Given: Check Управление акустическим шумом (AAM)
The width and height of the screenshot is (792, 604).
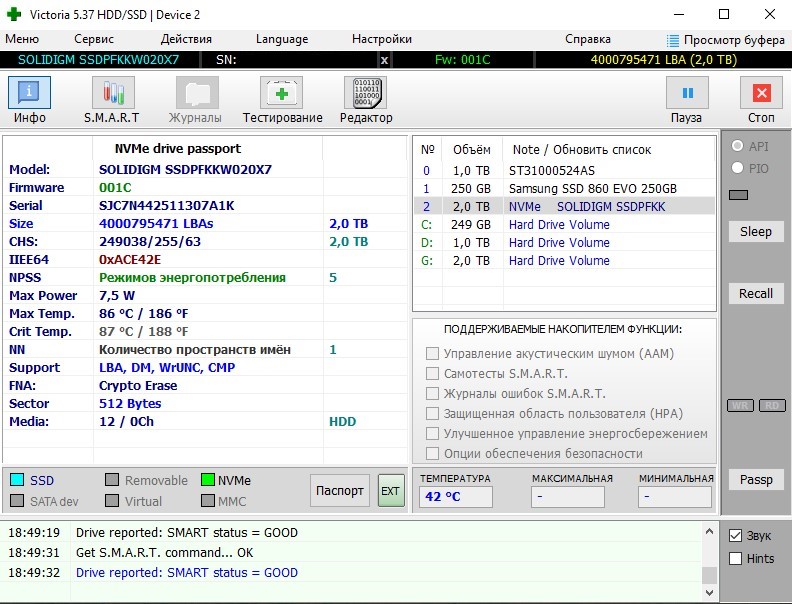Looking at the screenshot, I should coord(432,354).
